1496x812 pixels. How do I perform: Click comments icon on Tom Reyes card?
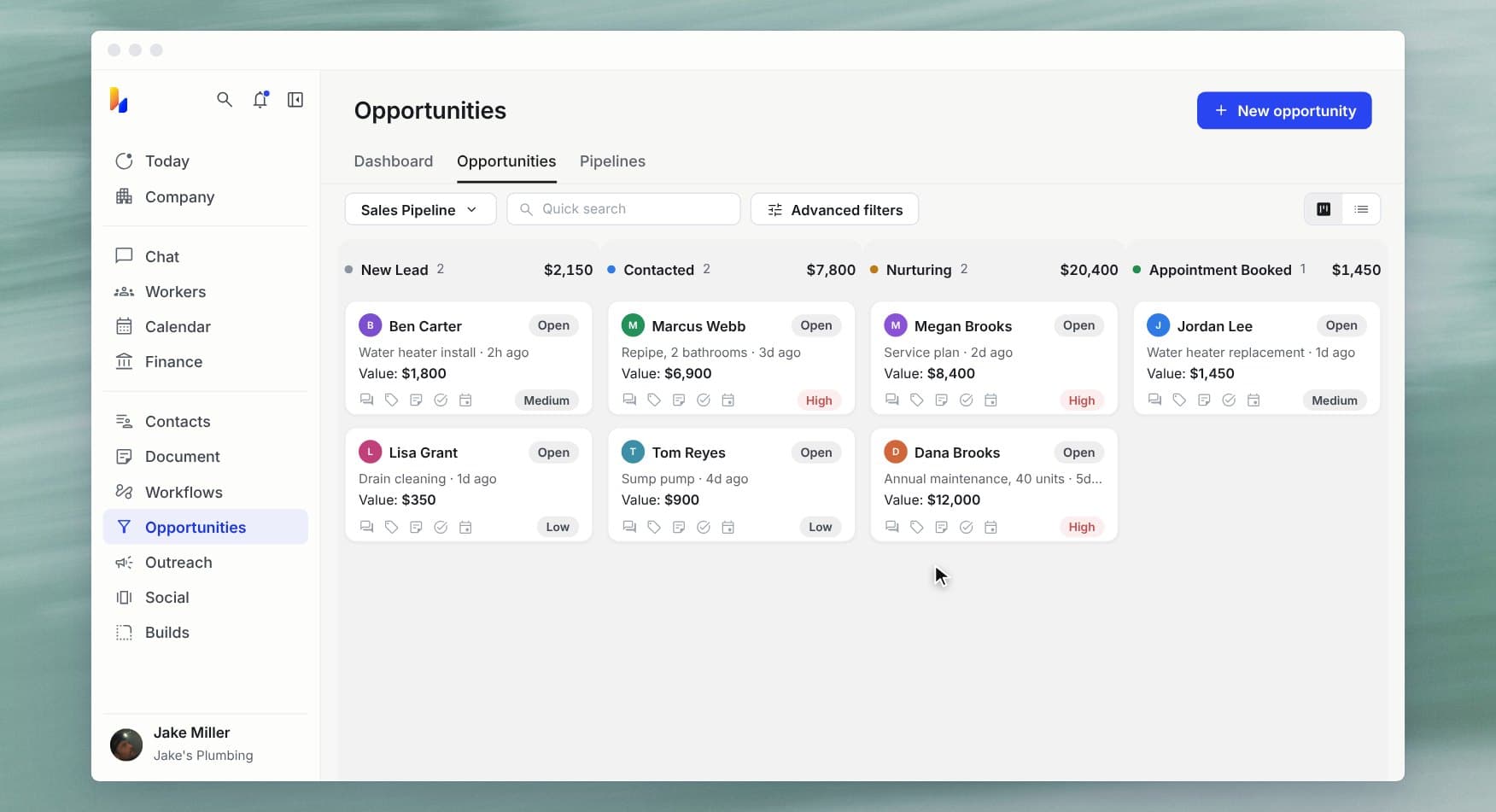pyautogui.click(x=629, y=527)
